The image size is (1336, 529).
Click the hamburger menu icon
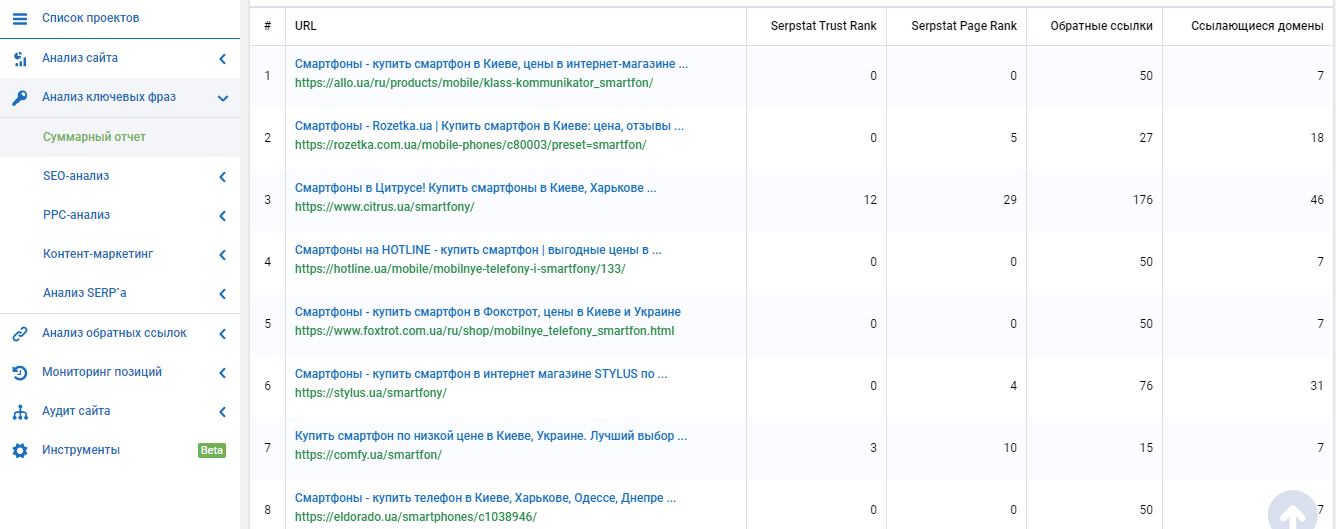click(20, 19)
